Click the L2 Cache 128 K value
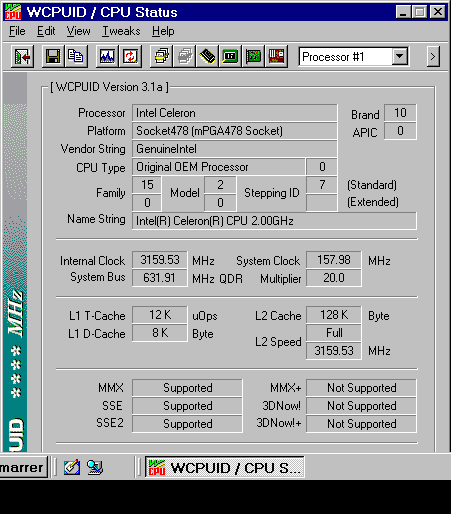 pyautogui.click(x=334, y=315)
